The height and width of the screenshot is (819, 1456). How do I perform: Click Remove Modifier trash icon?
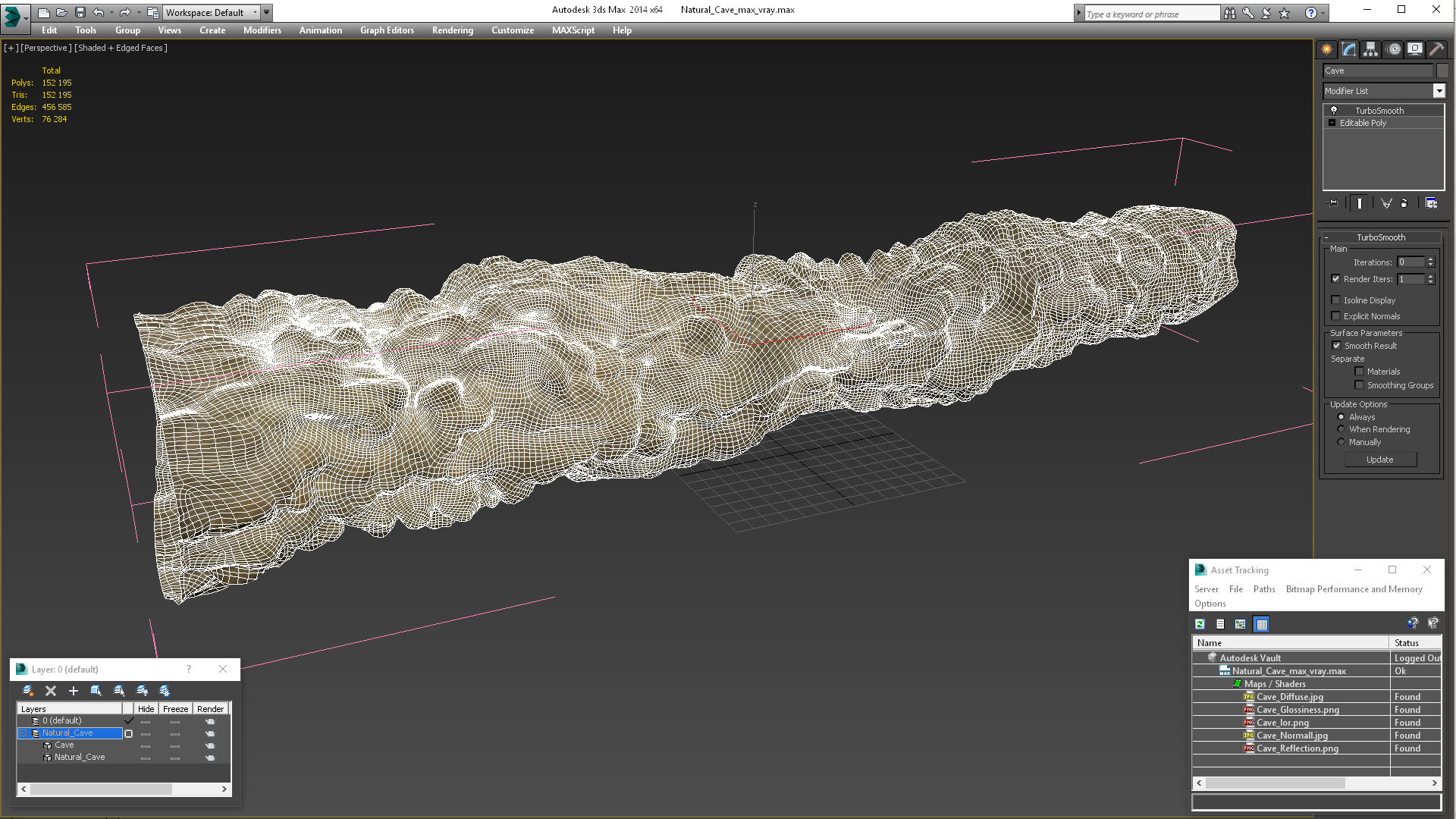1404,203
